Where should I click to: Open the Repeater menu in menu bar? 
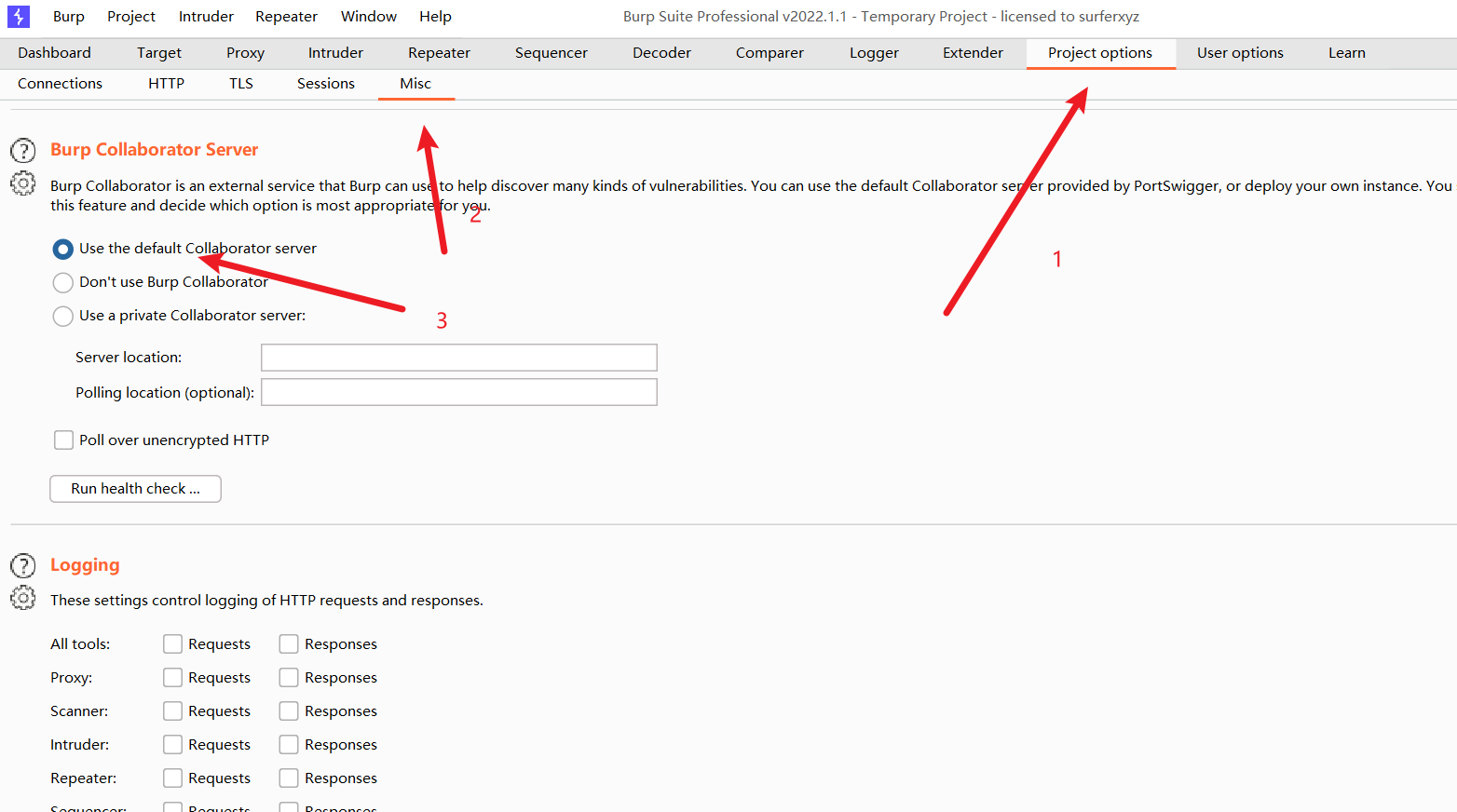point(286,16)
